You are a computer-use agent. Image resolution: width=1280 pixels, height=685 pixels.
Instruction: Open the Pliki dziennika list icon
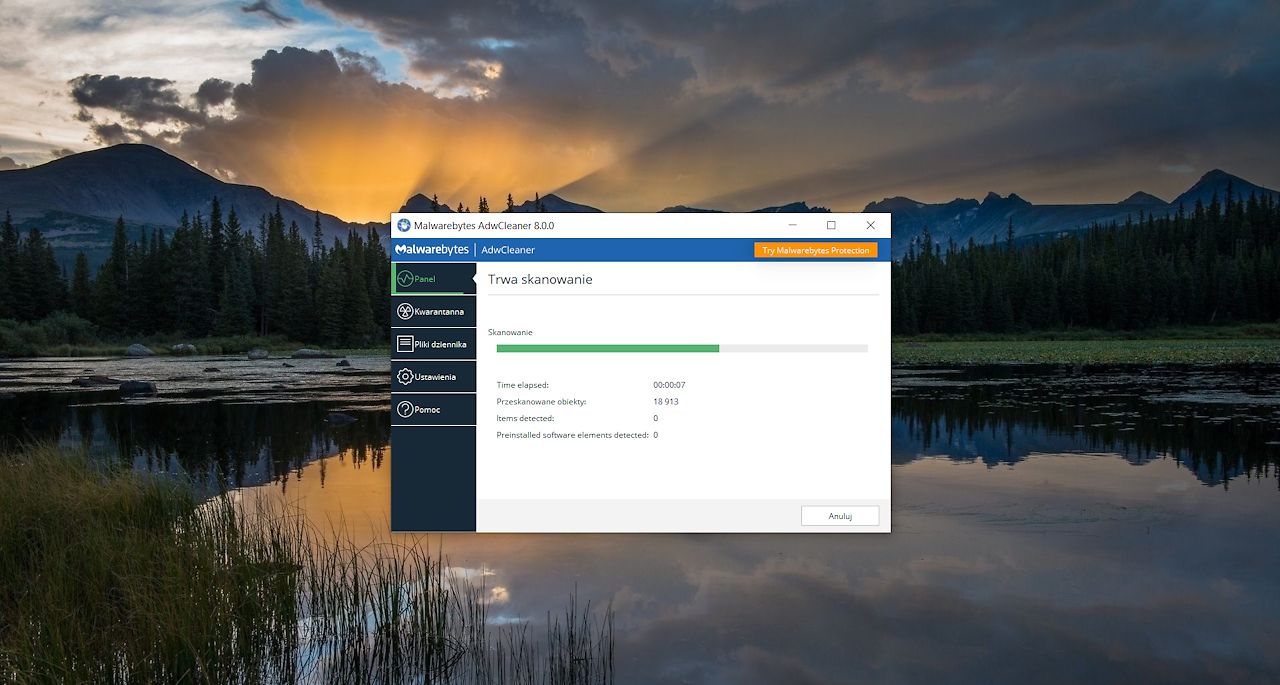[x=405, y=344]
